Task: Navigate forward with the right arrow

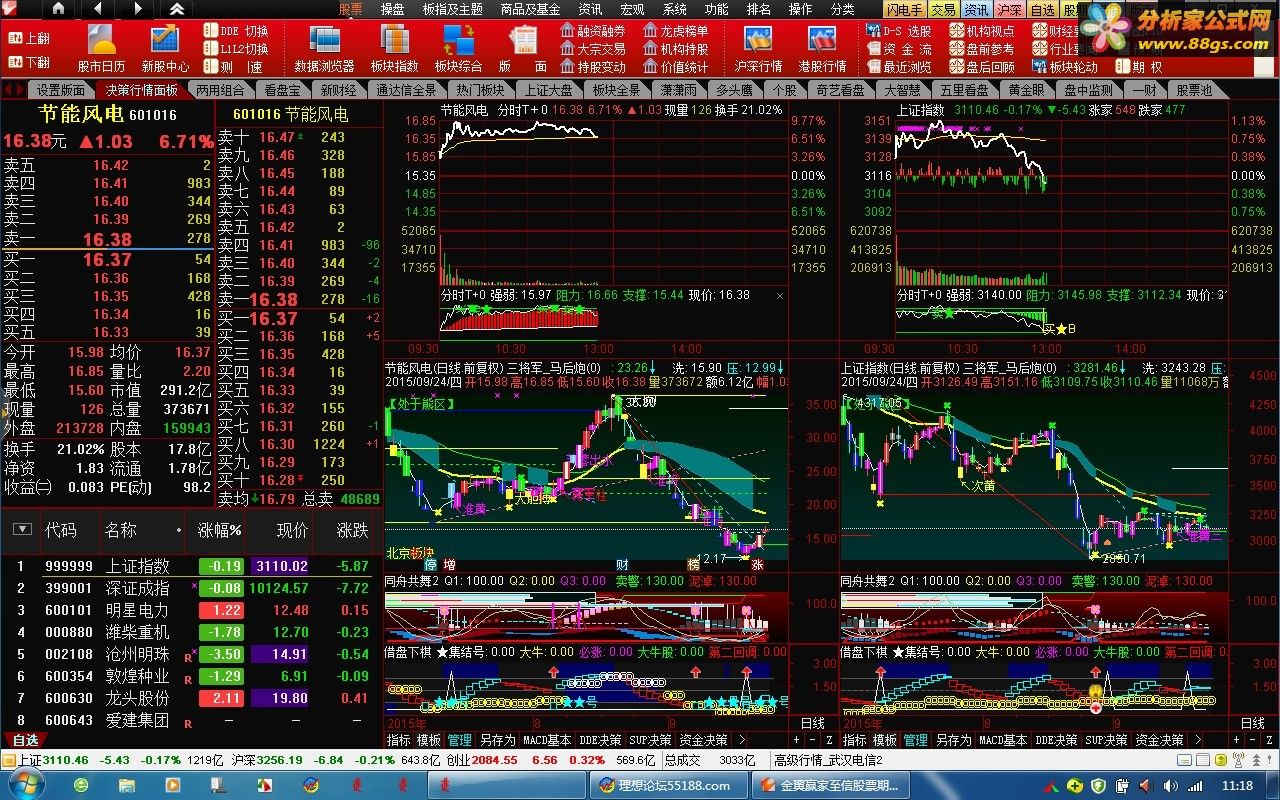Action: point(136,9)
